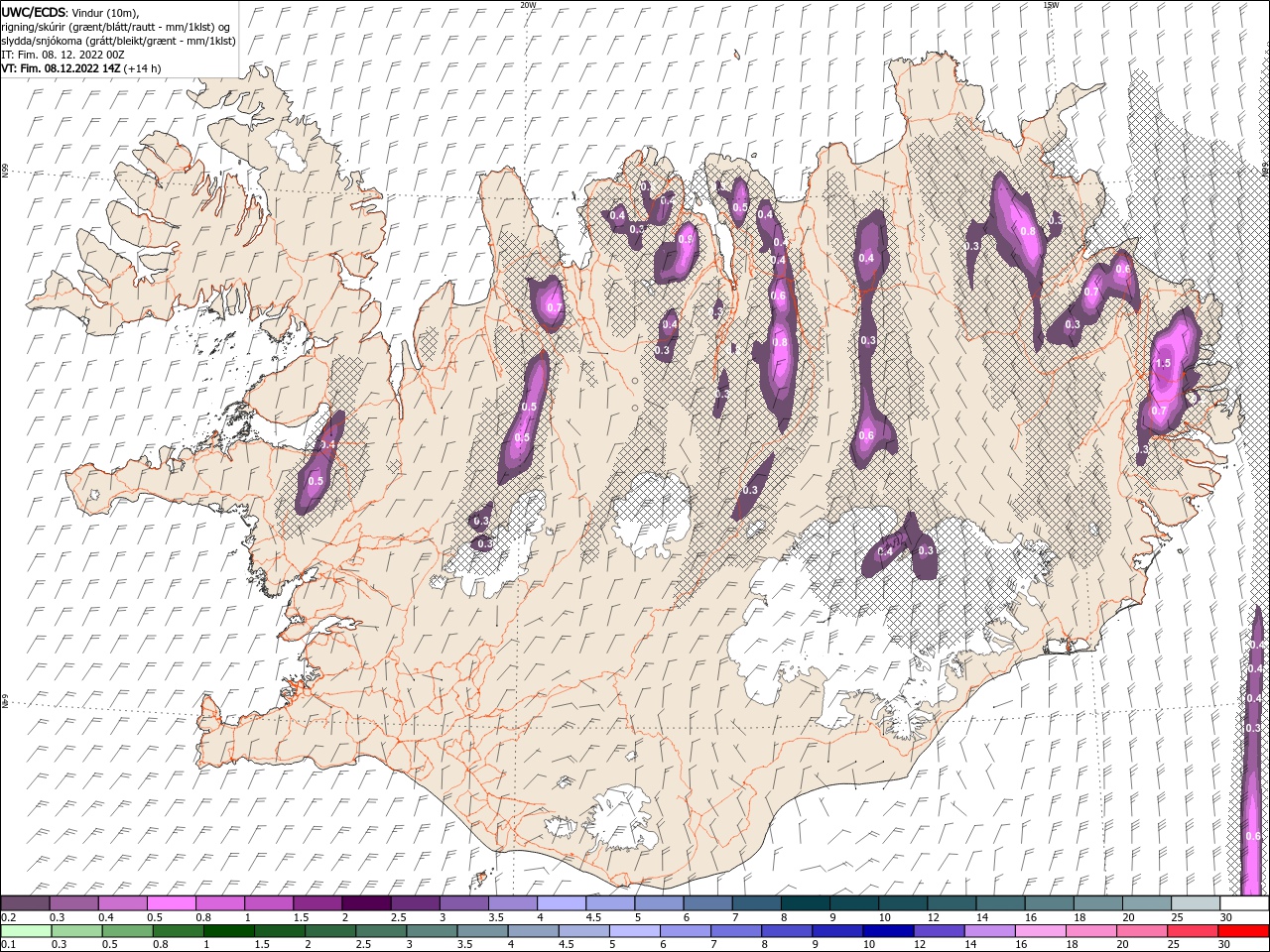Pick the 4.5 rain legend swatch
The height and width of the screenshot is (952, 1270).
pos(583,930)
